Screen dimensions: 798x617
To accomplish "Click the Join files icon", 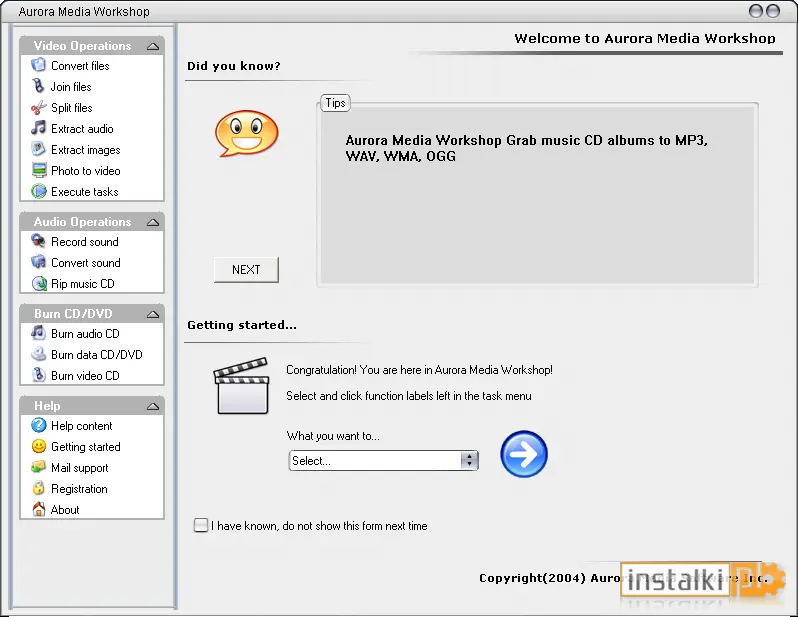I will pyautogui.click(x=38, y=86).
